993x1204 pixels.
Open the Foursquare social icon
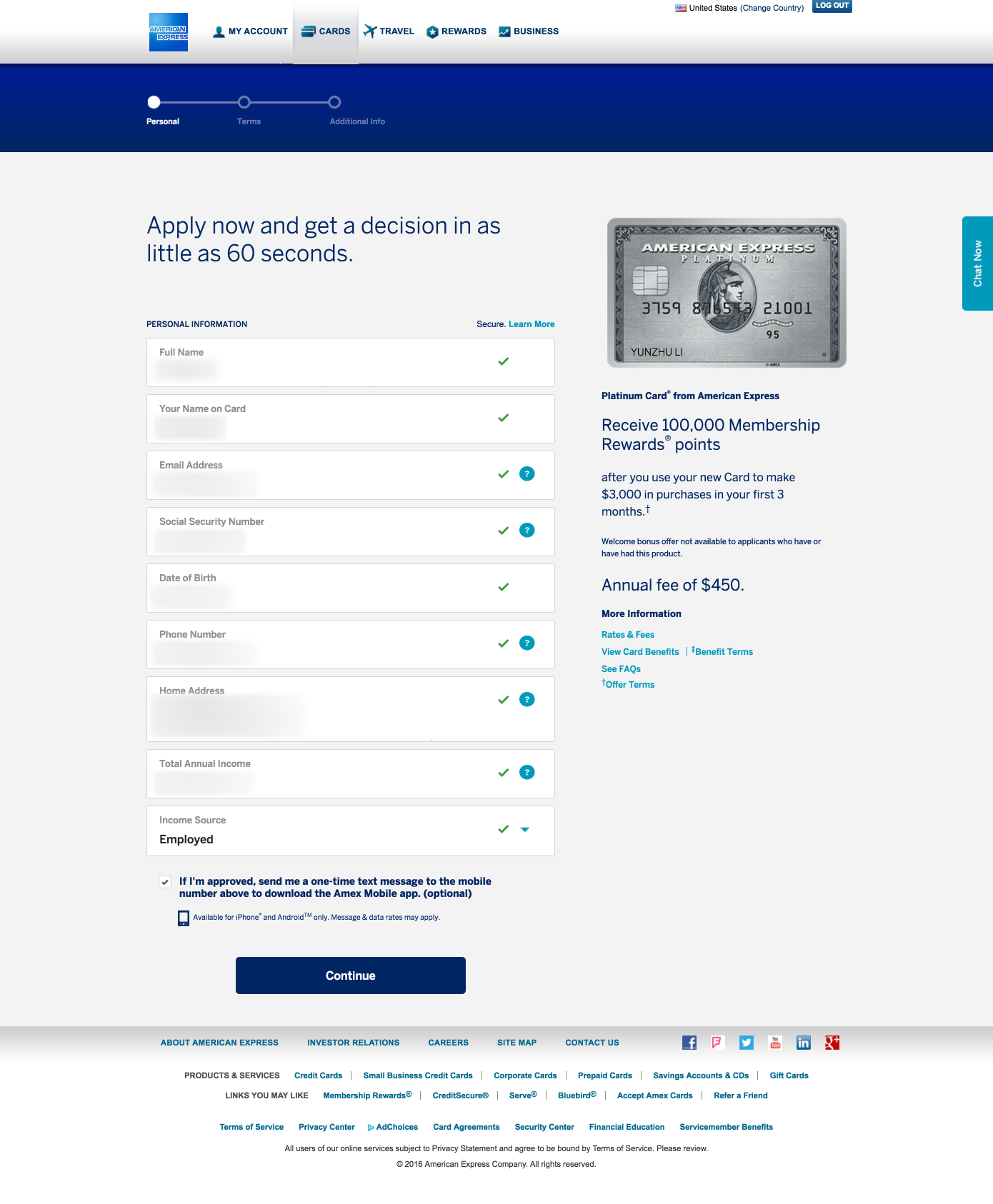click(x=718, y=1043)
